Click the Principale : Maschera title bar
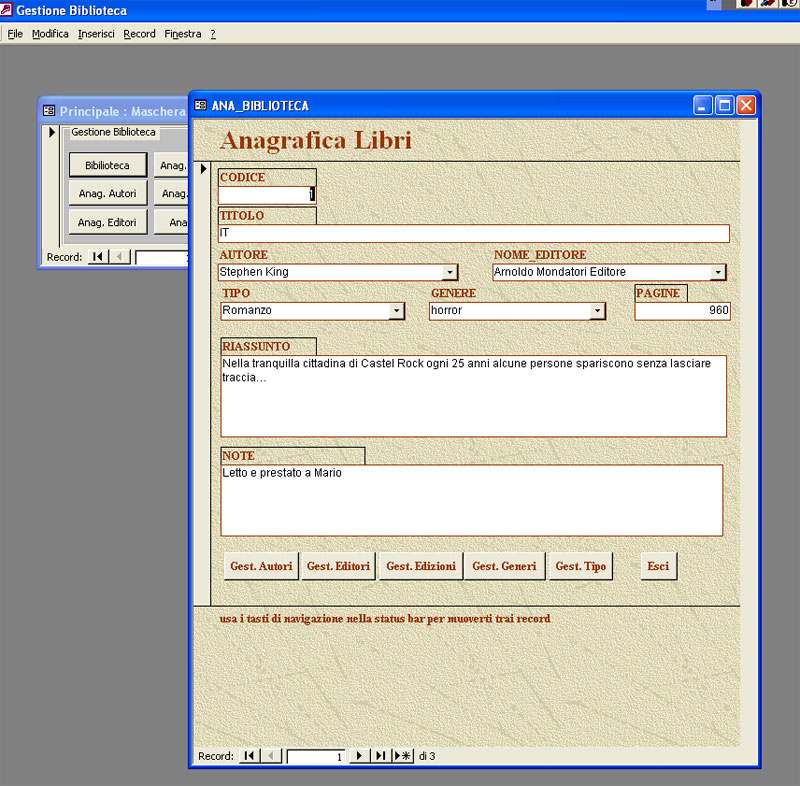The image size is (800, 786). 115,111
